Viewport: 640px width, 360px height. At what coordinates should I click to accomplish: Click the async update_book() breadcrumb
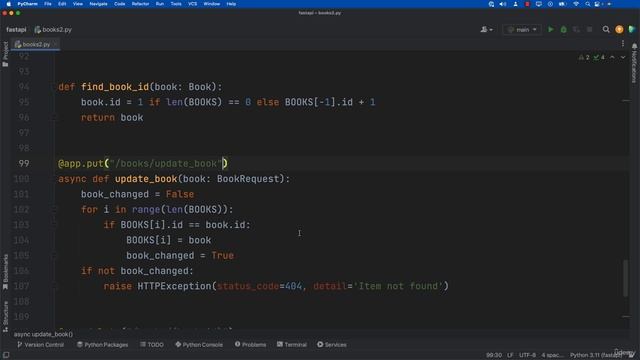(43, 334)
